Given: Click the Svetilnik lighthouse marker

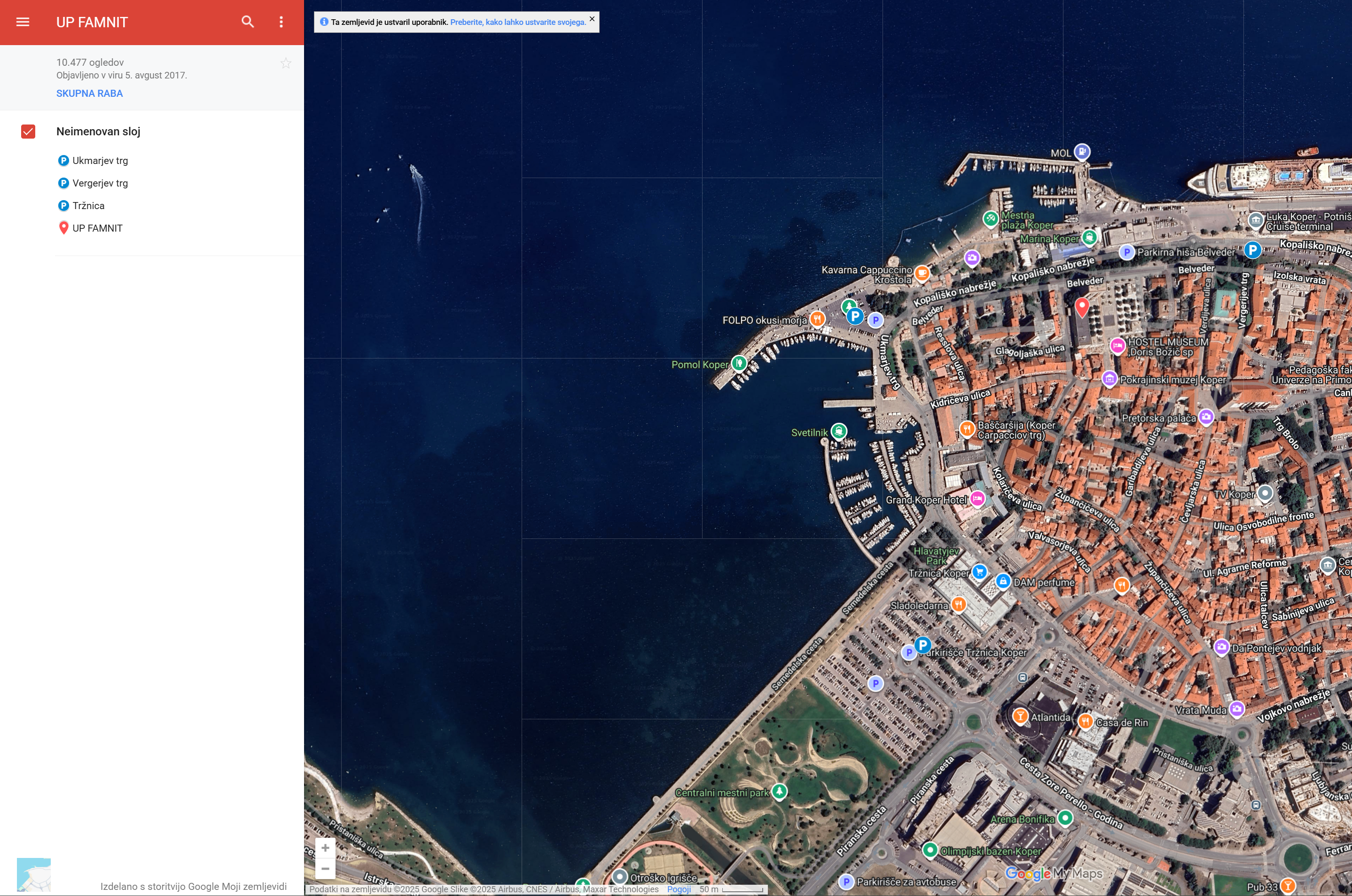Looking at the screenshot, I should point(839,431).
